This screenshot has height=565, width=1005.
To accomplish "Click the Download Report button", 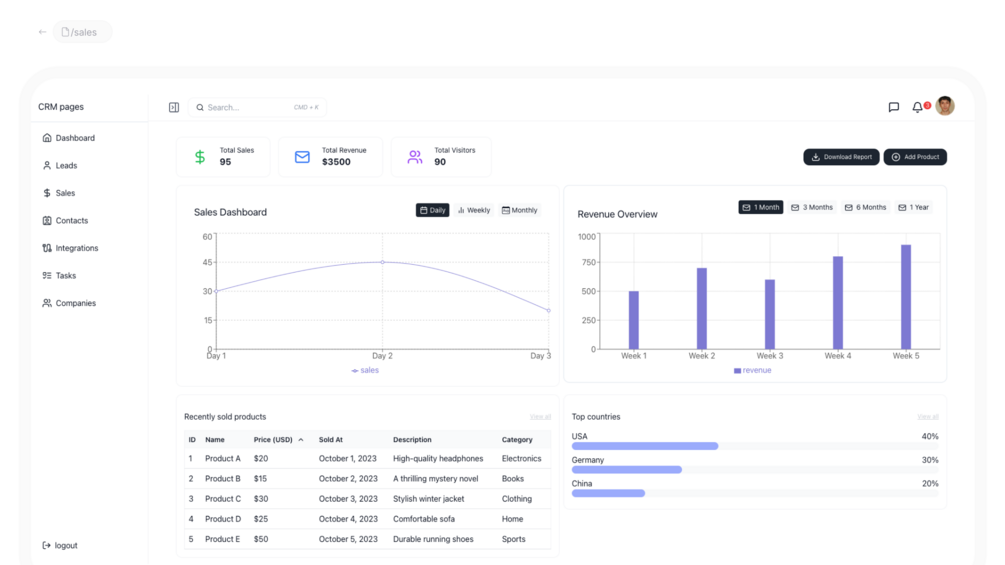I will 842,157.
